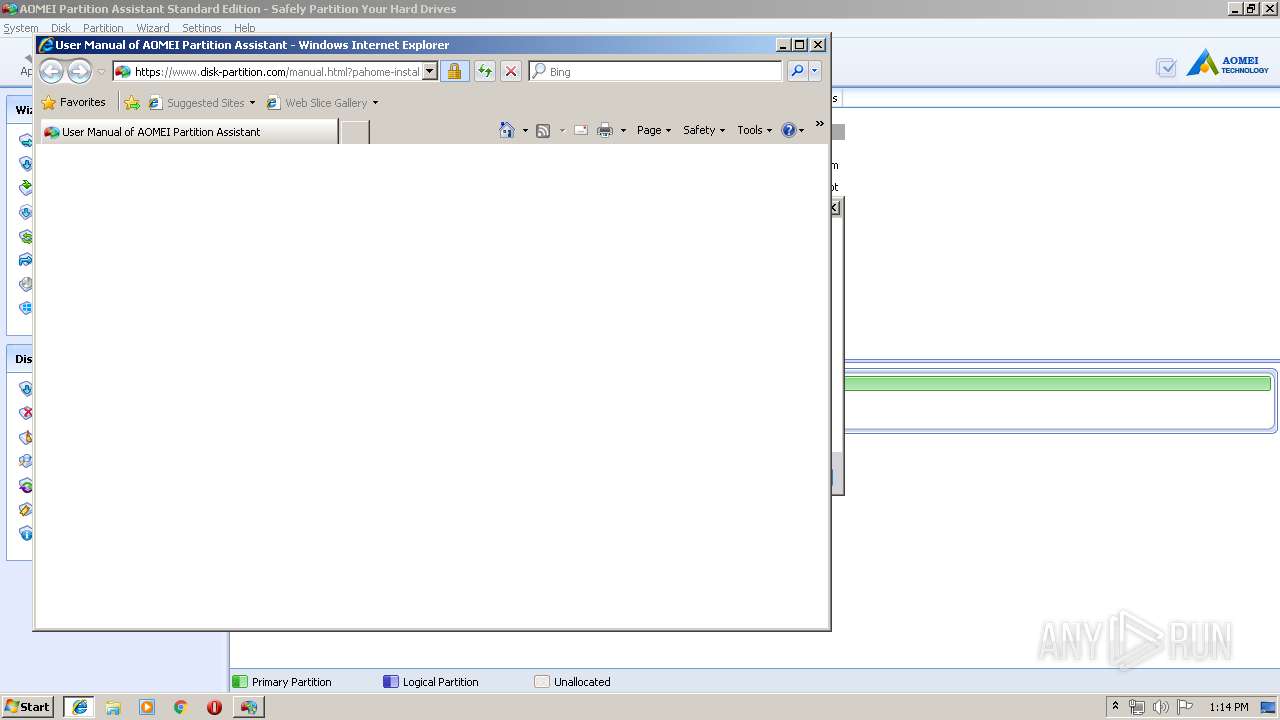Viewport: 1280px width, 720px height.
Task: Show more command bar items chevron
Action: coord(820,124)
